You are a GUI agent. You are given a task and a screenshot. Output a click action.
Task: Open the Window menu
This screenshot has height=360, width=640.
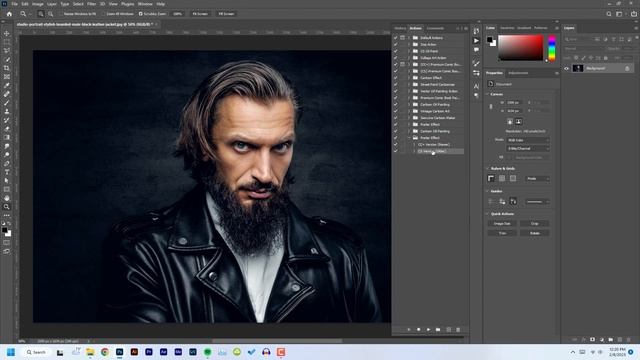pyautogui.click(x=145, y=4)
